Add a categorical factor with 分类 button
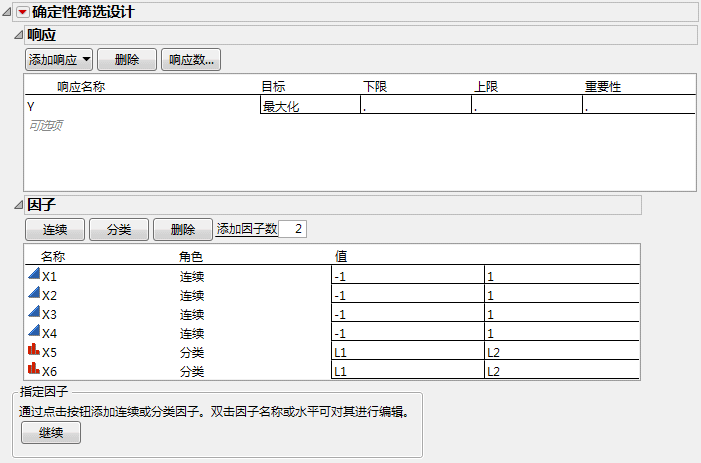This screenshot has height=463, width=701. click(x=119, y=229)
